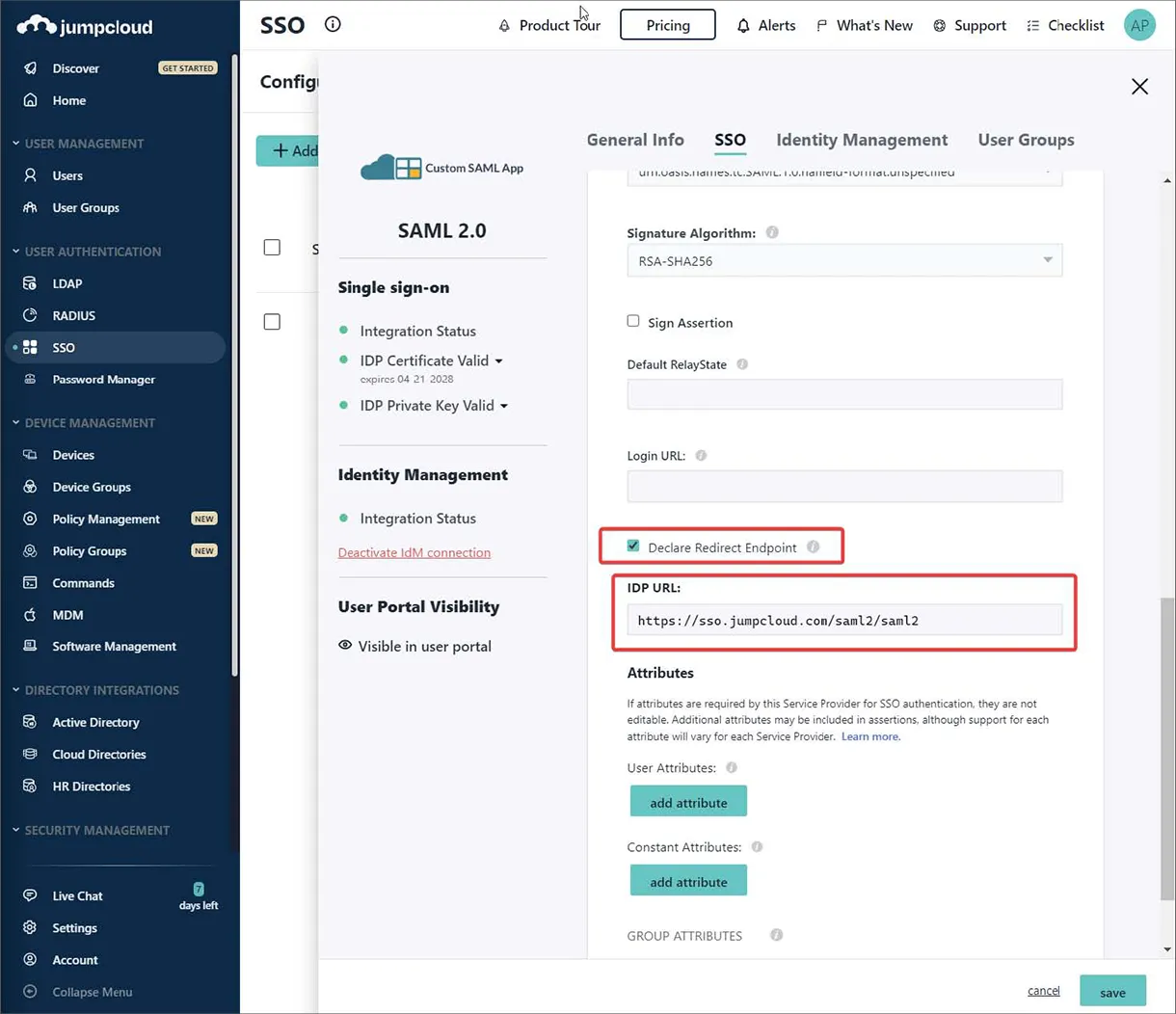Click the Deactivate IdM connection link

[x=414, y=552]
